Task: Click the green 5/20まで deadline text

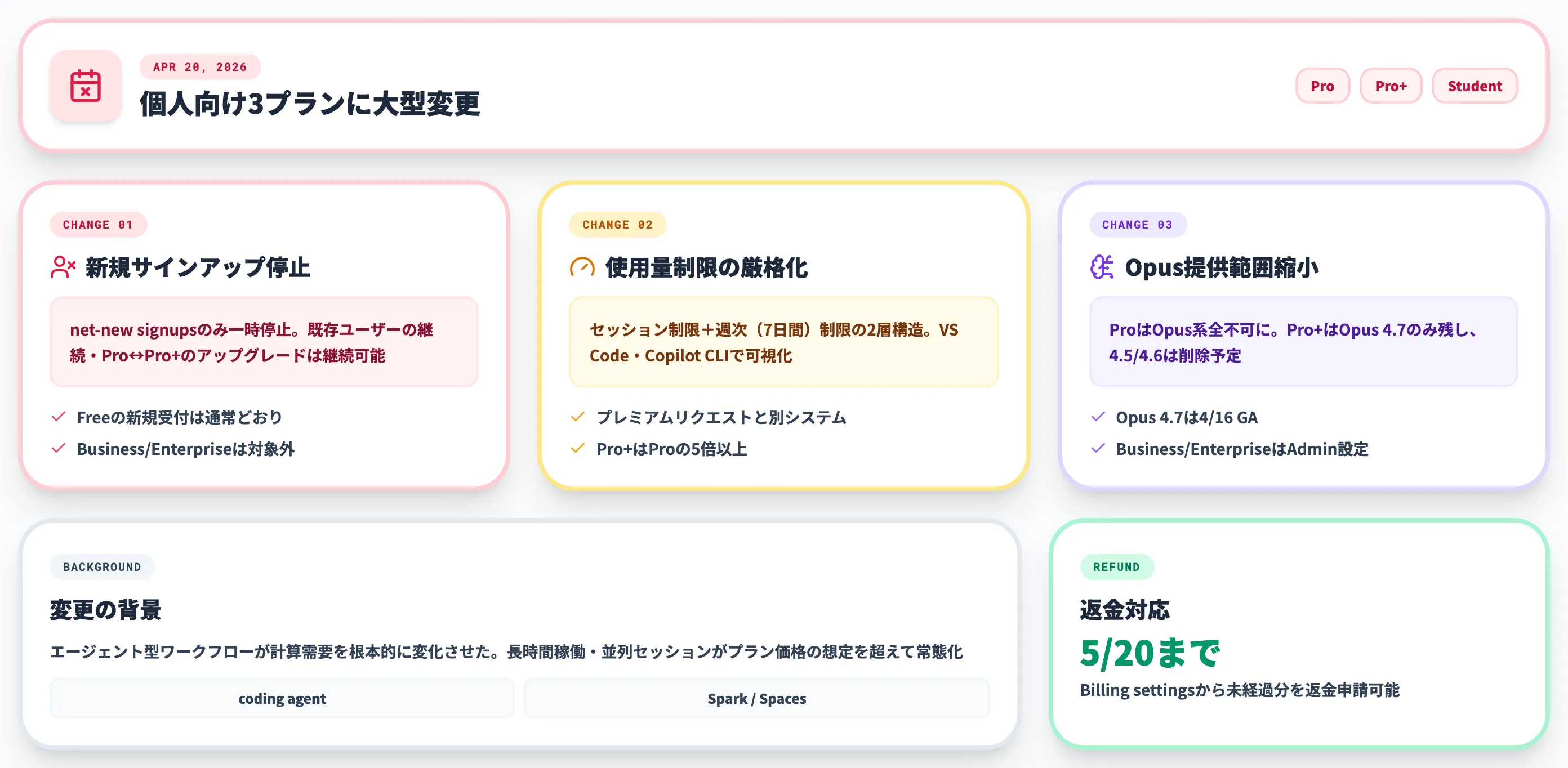Action: coord(1151,653)
